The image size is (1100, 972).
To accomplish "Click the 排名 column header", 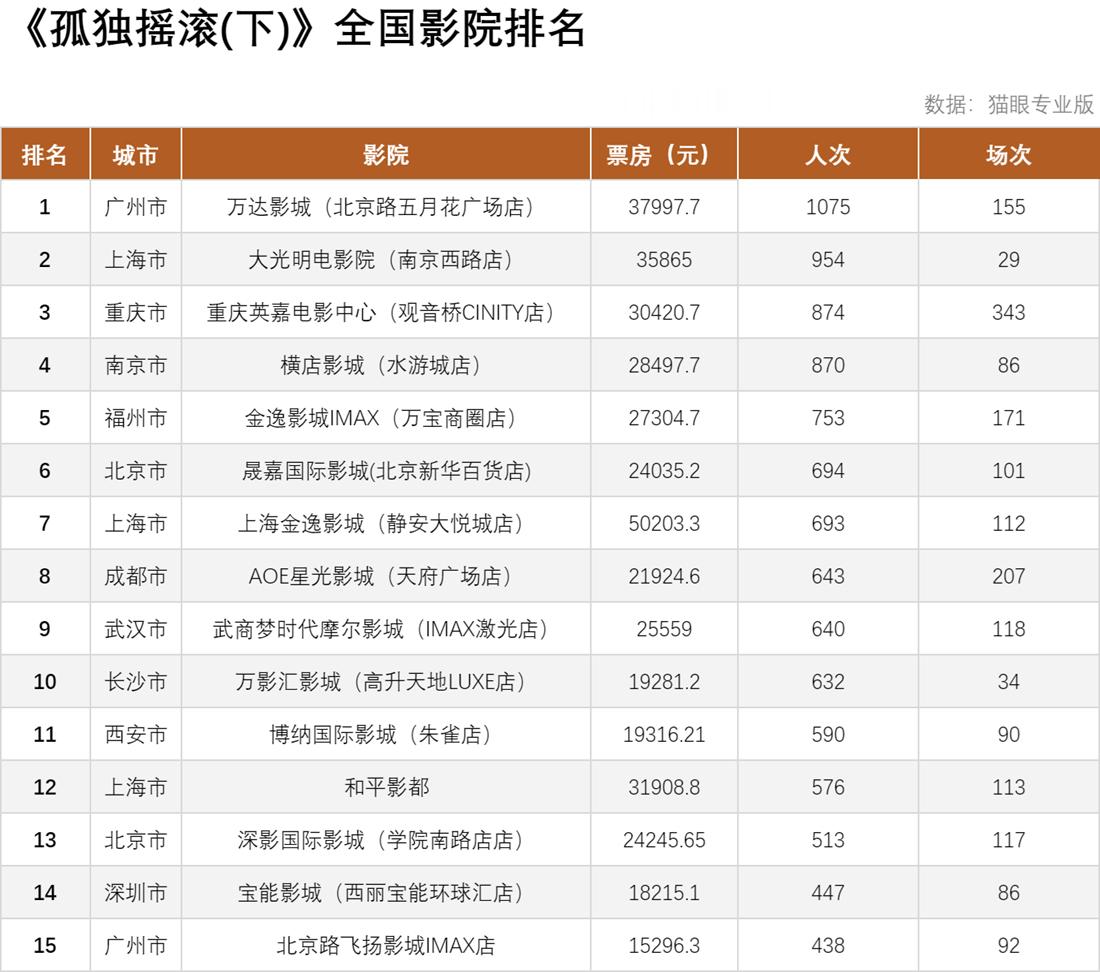I will point(45,154).
